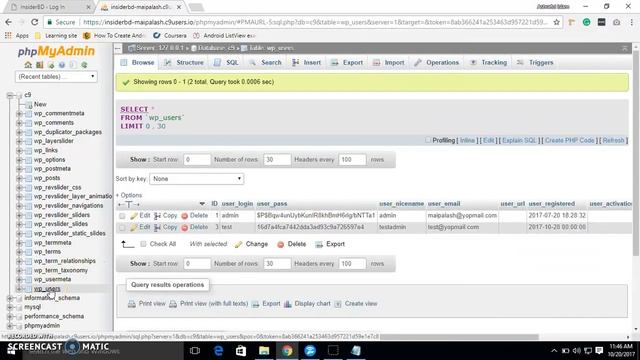
Task: Expand the wp_options table node
Action: [x=19, y=160]
